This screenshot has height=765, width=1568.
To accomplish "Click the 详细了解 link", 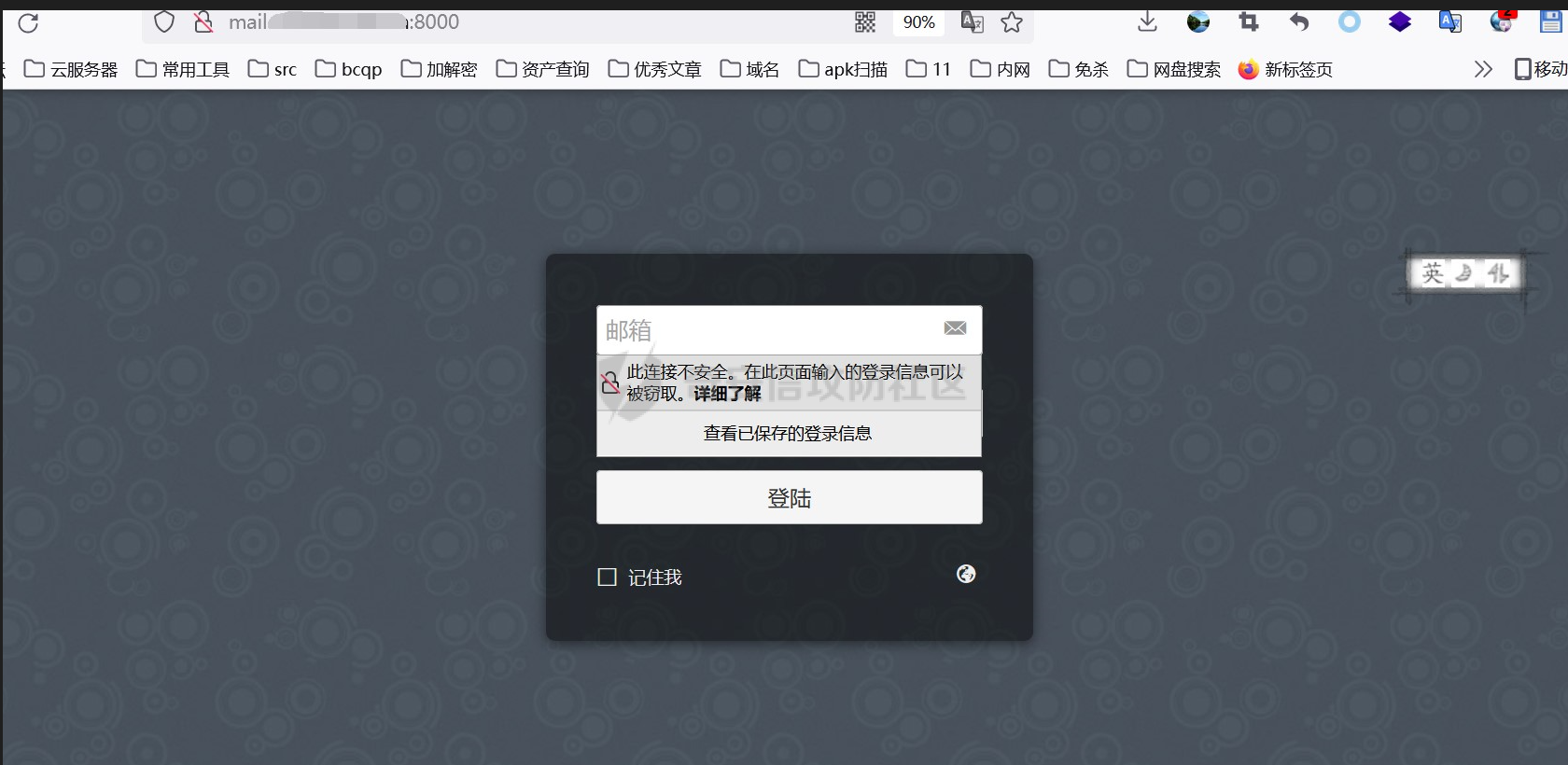I will [727, 394].
